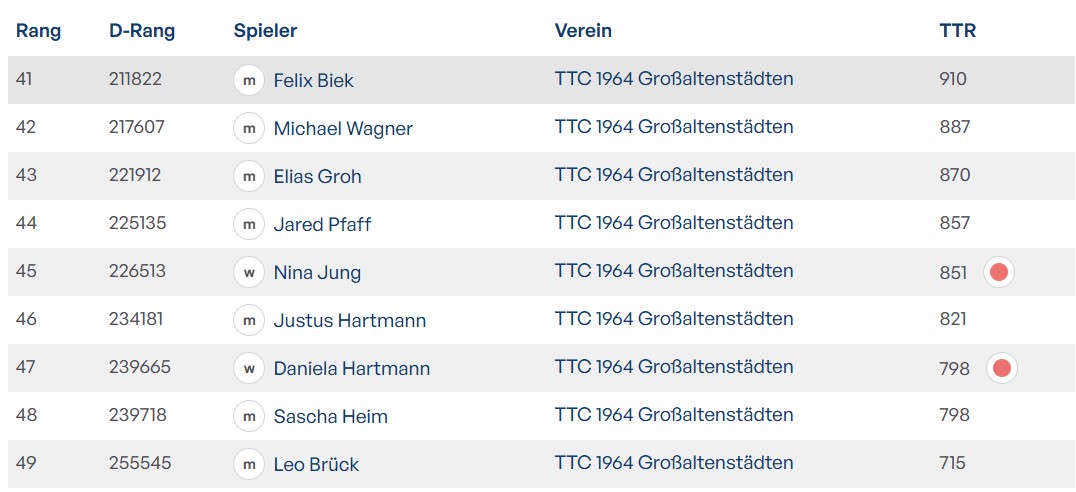Click the 'm' icon beside Sascha Heim
This screenshot has width=1076, height=492.
(249, 416)
